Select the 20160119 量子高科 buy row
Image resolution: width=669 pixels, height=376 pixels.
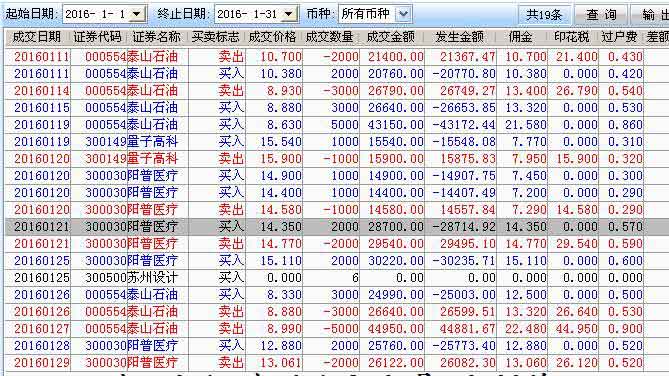pos(324,142)
